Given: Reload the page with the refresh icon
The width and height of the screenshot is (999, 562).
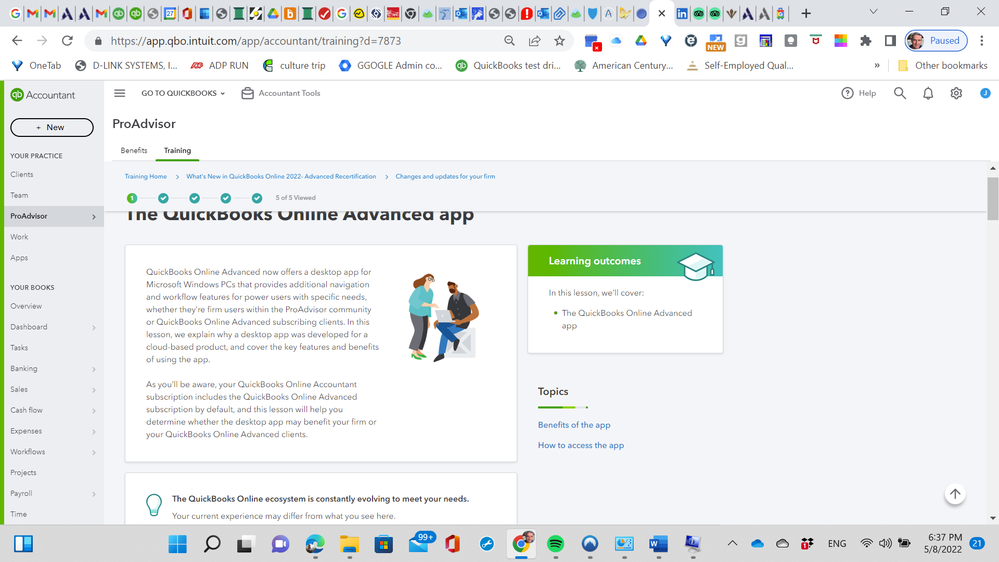Looking at the screenshot, I should tap(67, 41).
